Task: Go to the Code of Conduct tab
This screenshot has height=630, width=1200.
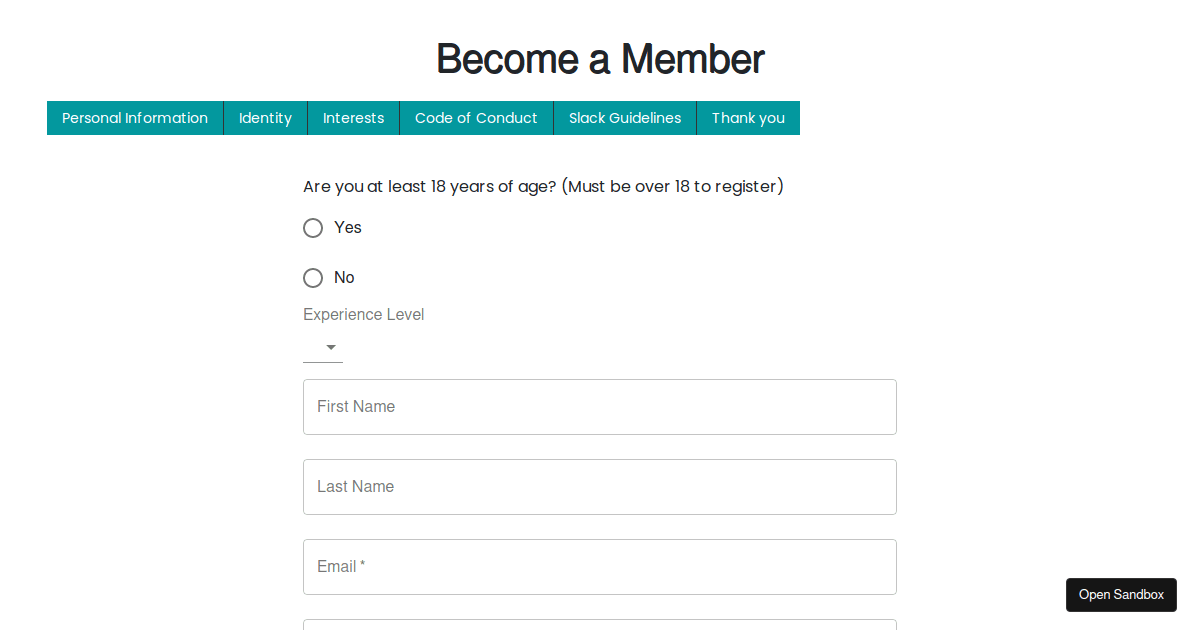Action: click(476, 117)
